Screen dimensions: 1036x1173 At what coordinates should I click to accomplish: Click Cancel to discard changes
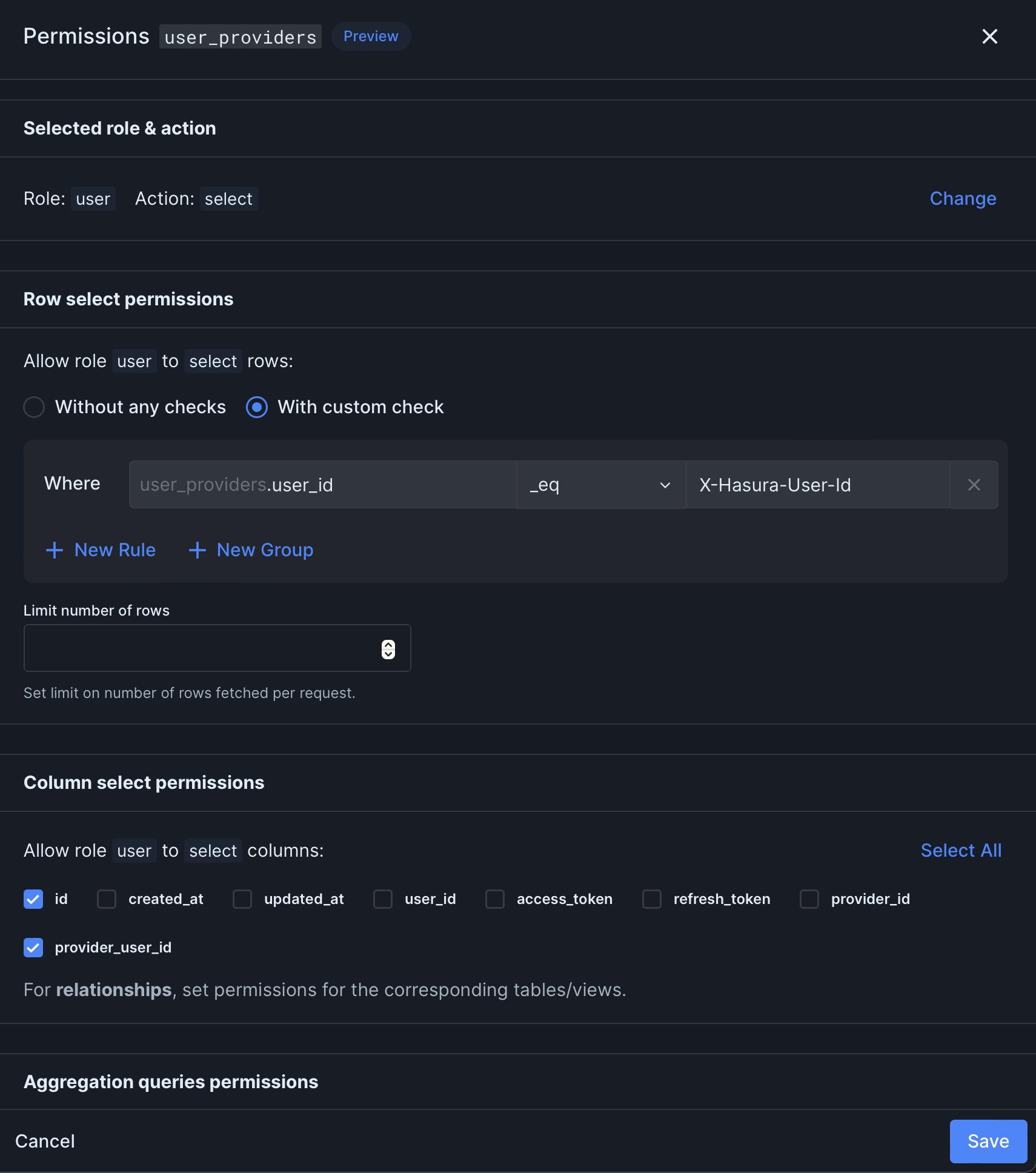(45, 1141)
